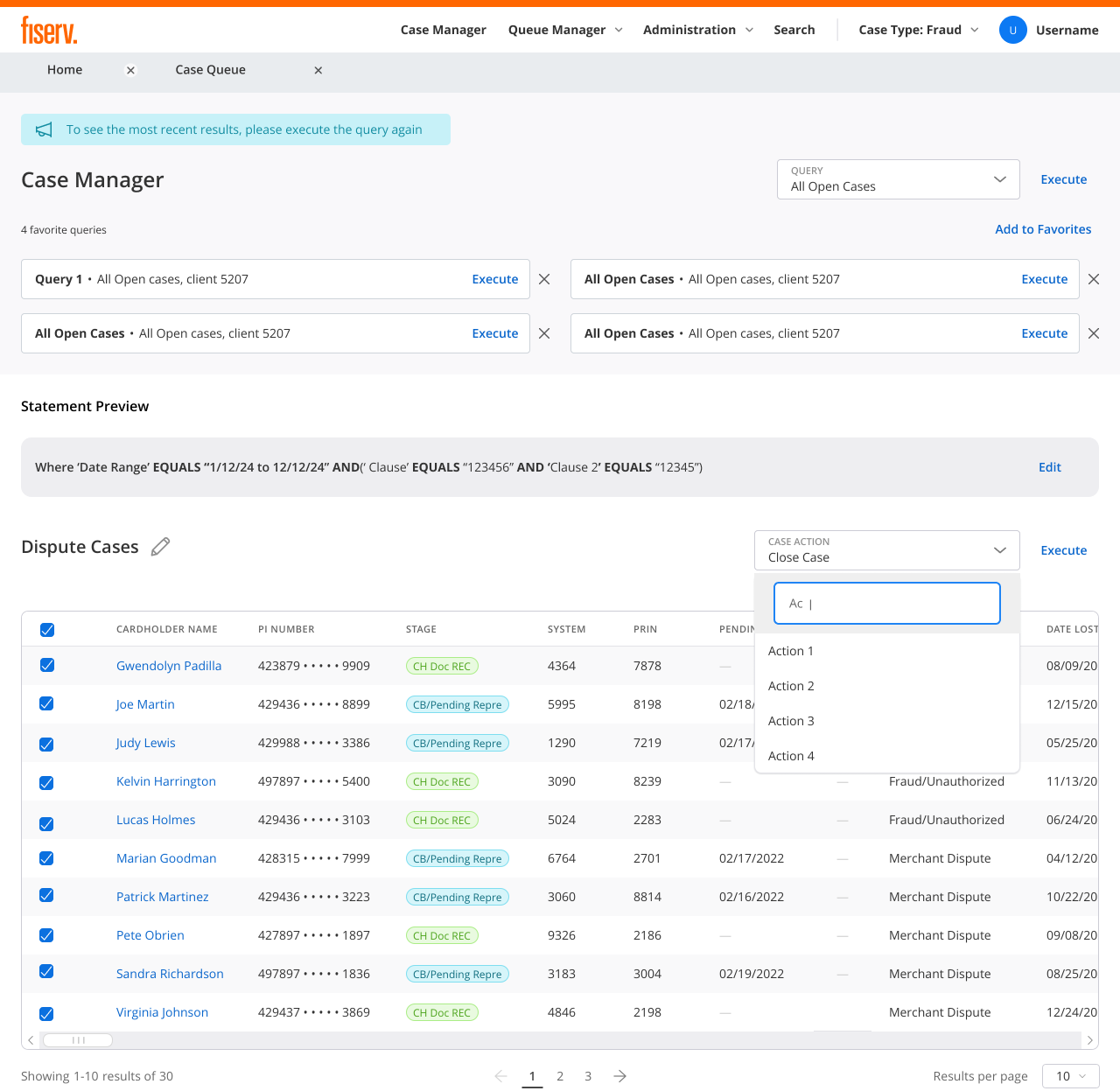Switch to the Case Queue tab
This screenshot has width=1120, height=1091.
click(210, 70)
